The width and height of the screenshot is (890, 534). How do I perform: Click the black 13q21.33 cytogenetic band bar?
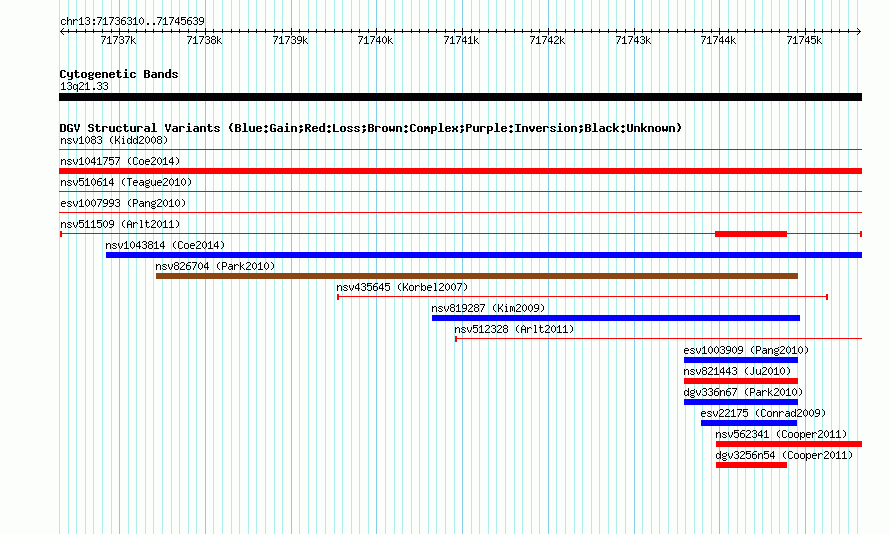[x=460, y=97]
